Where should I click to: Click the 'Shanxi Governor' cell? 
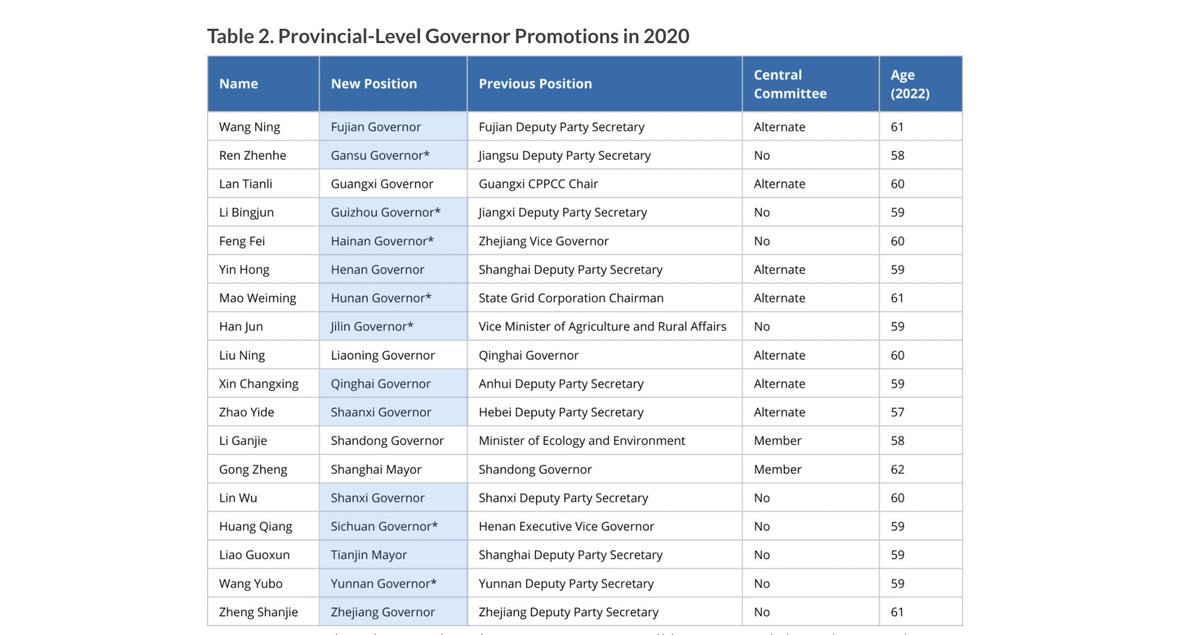click(x=393, y=498)
